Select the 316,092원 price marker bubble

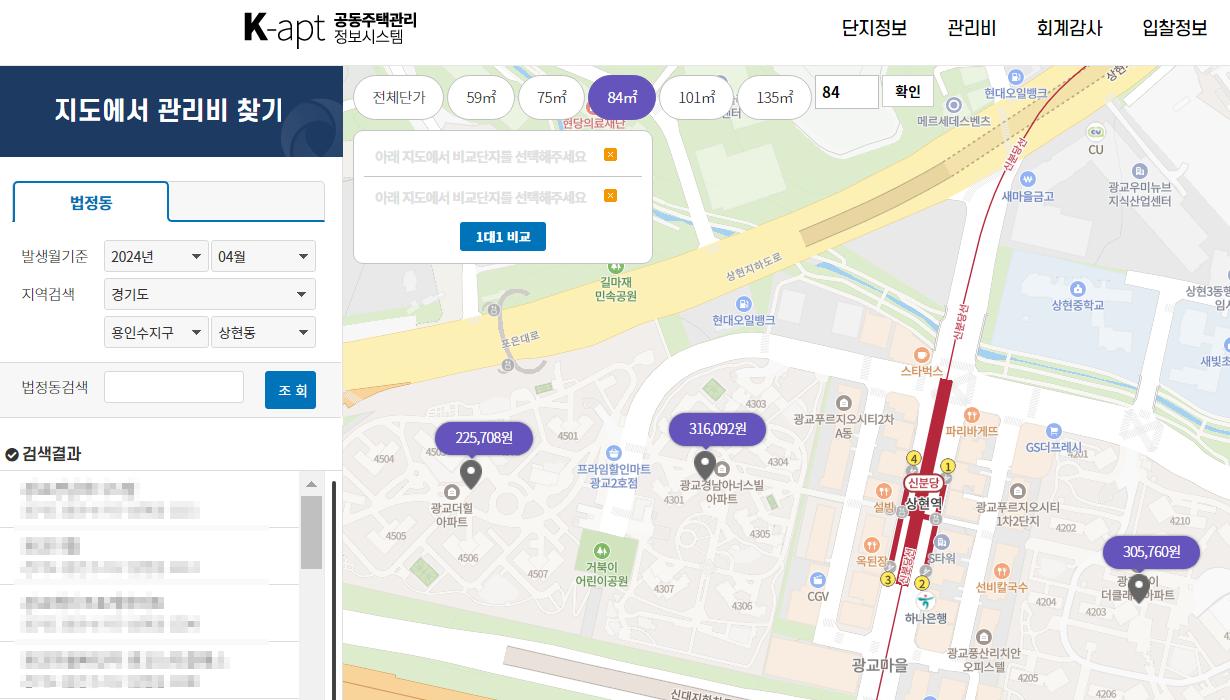[x=716, y=429]
